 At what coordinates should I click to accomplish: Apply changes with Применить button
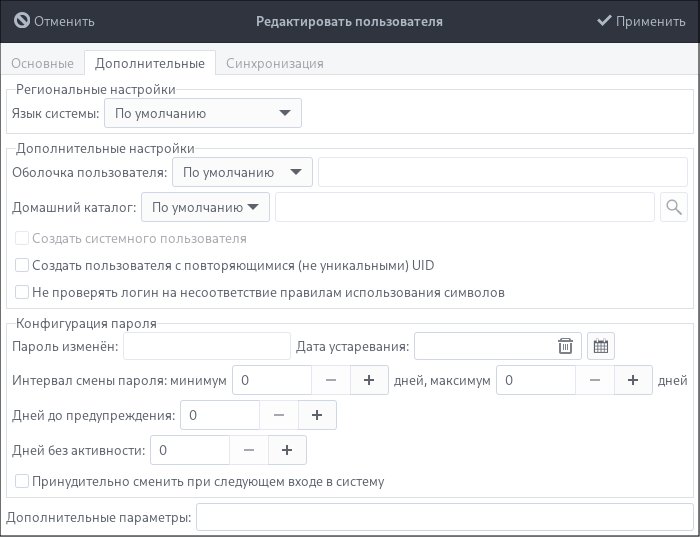pos(641,21)
